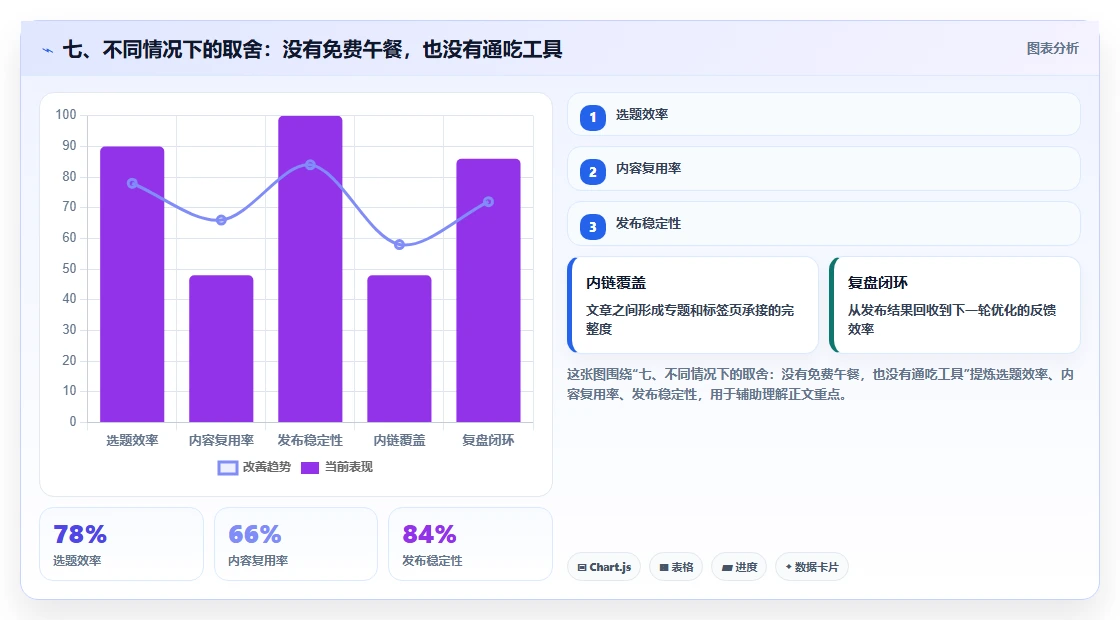The height and width of the screenshot is (620, 1120).
Task: Select the 内容复用率 list item
Action: pyautogui.click(x=824, y=169)
